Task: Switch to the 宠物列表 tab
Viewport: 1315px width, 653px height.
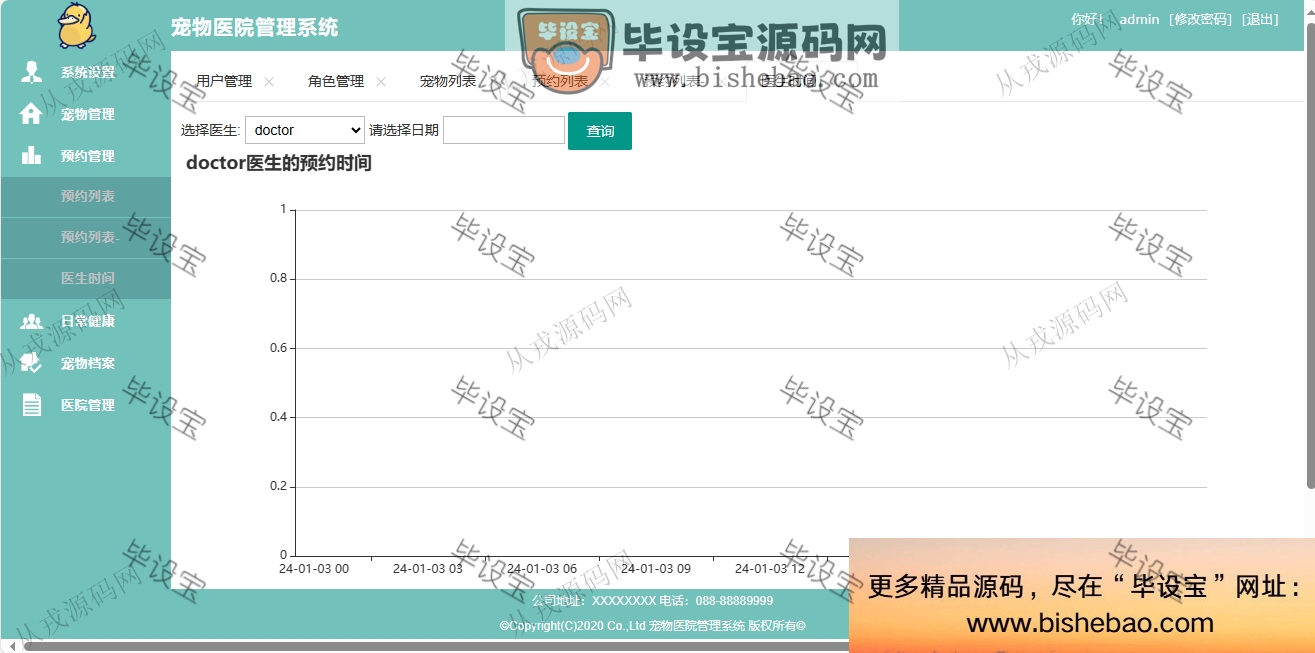Action: [448, 82]
